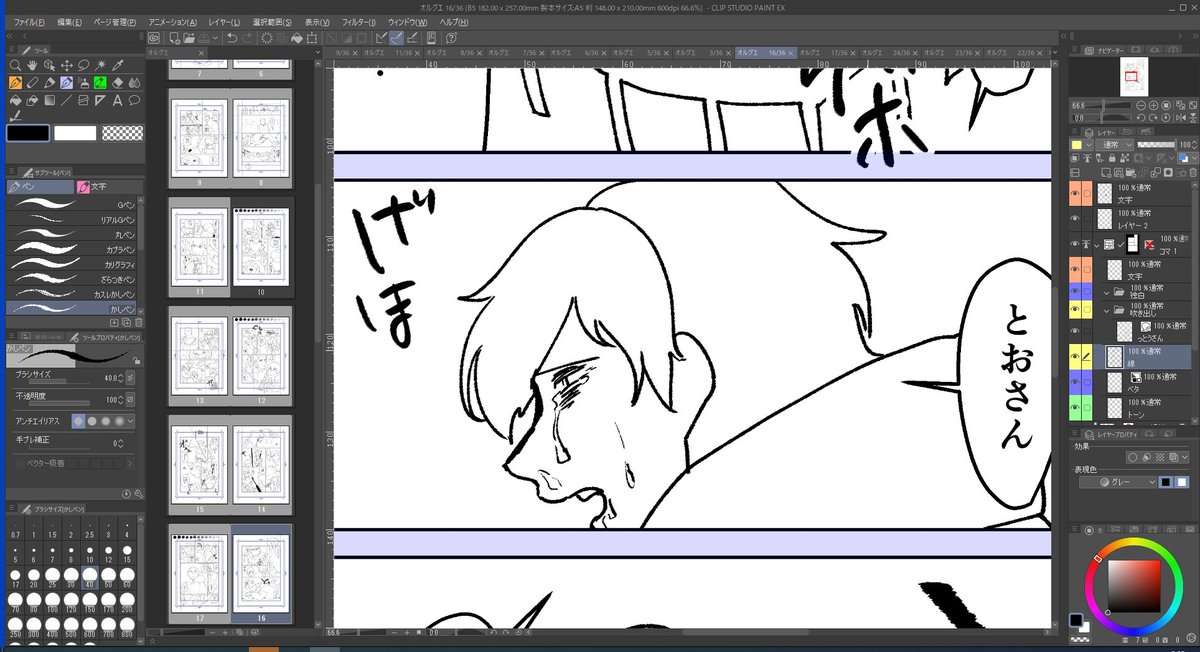Click the transparent color swatch
Screen dimensions: 1200x652
pyautogui.click(x=122, y=133)
